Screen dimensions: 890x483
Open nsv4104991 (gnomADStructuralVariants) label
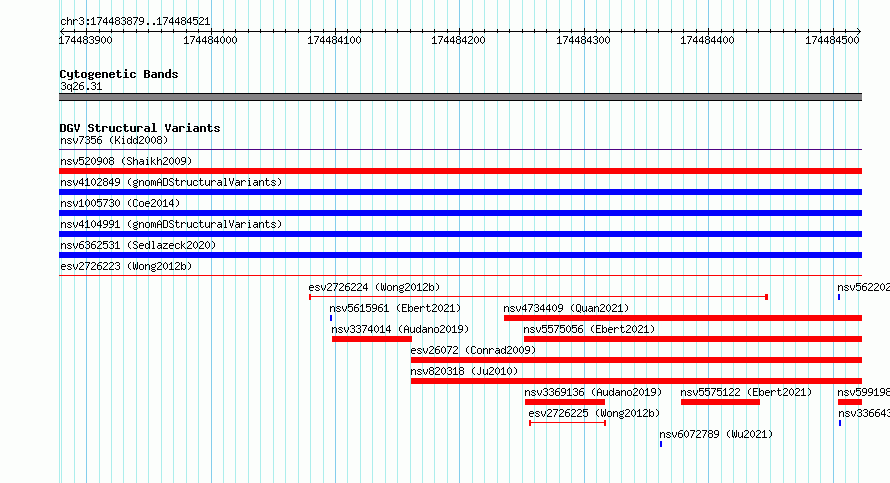point(171,224)
